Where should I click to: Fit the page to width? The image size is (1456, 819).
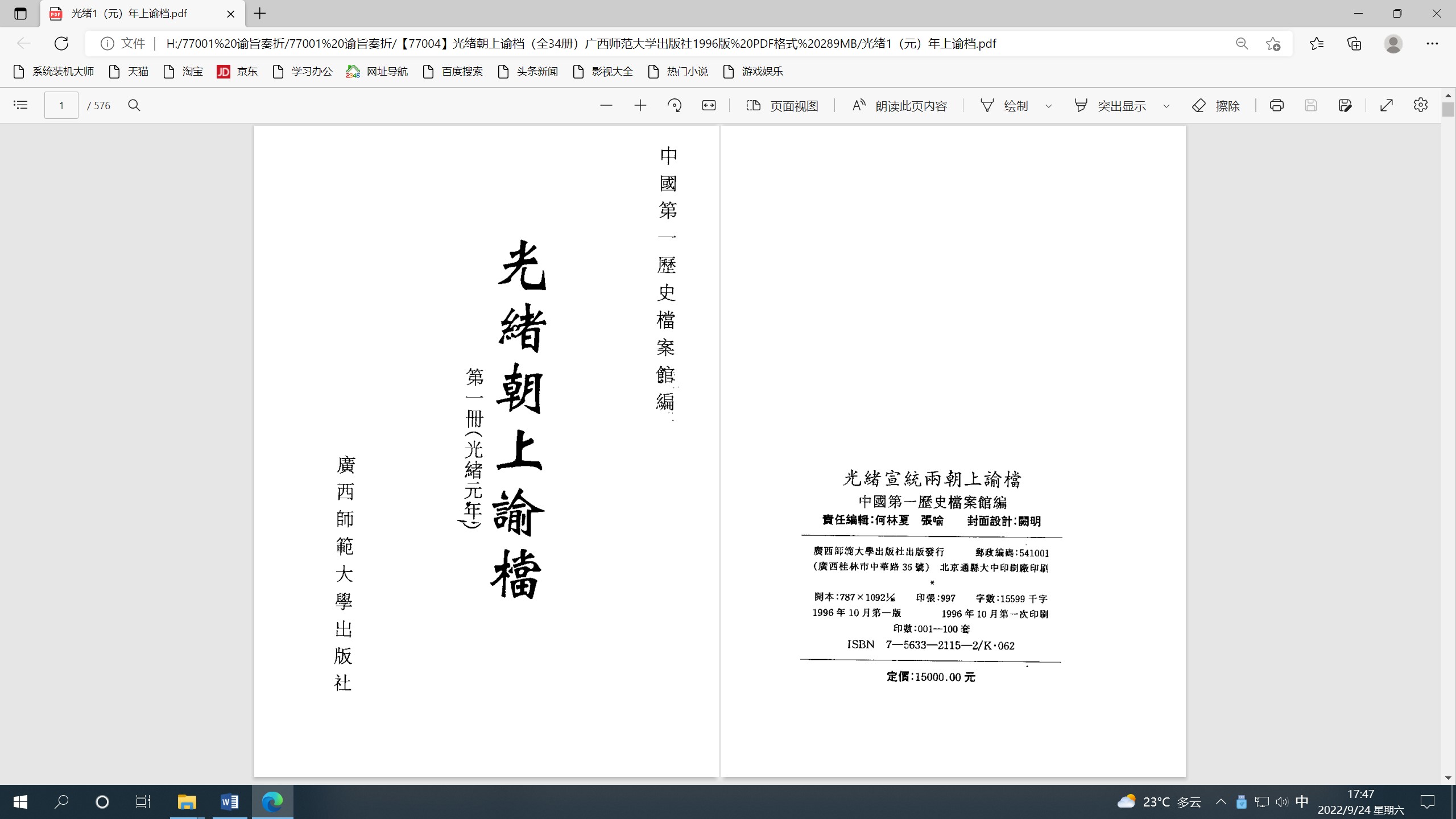tap(709, 105)
